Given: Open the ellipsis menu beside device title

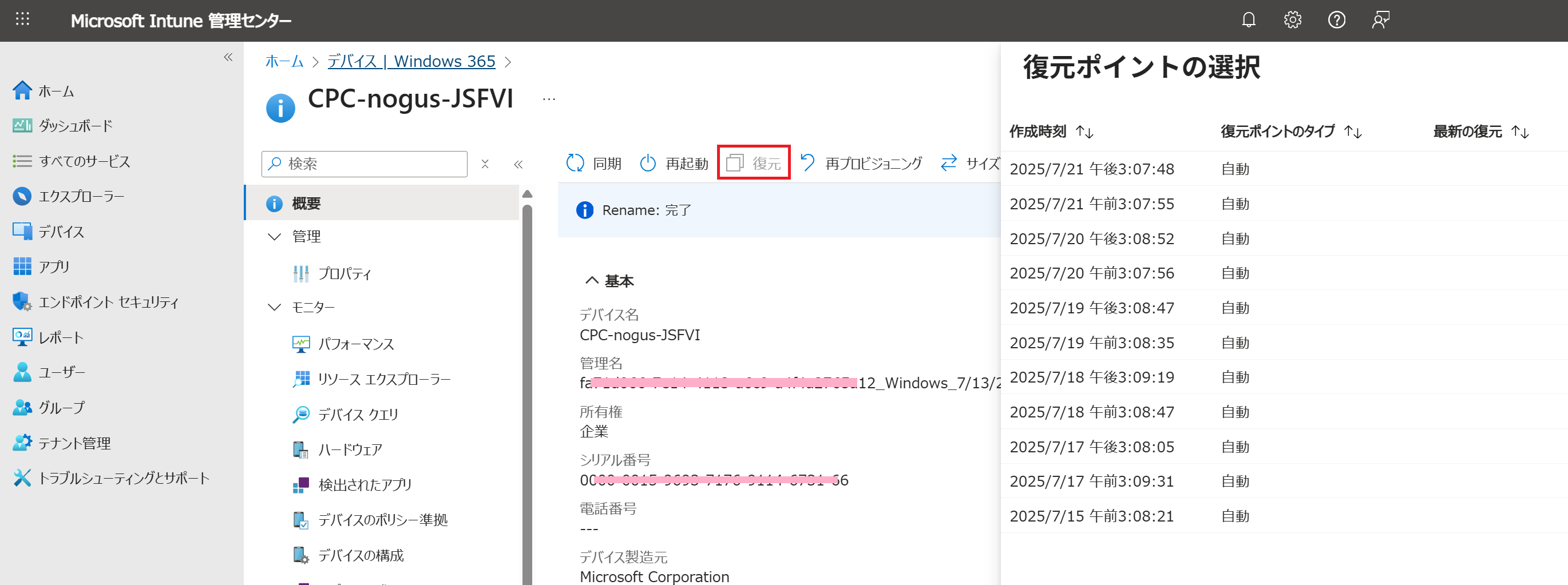Looking at the screenshot, I should coord(549,99).
